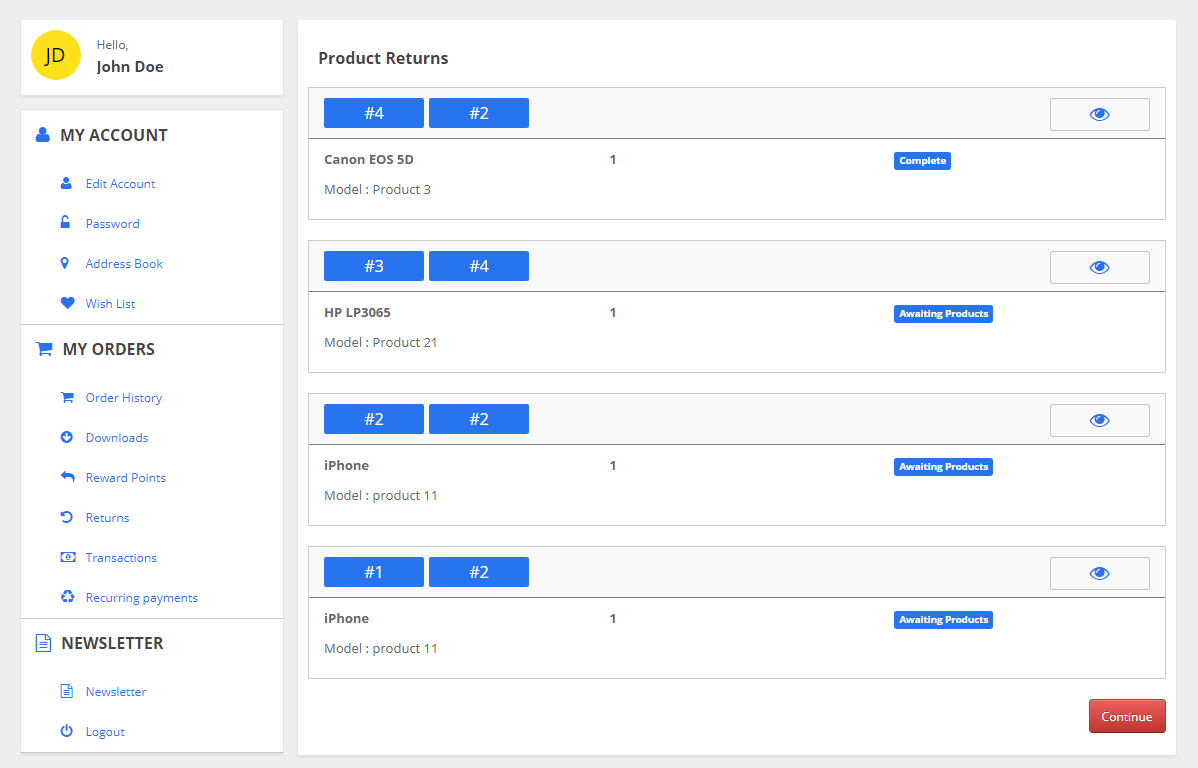Click the person icon beside My Account heading

pyautogui.click(x=43, y=135)
